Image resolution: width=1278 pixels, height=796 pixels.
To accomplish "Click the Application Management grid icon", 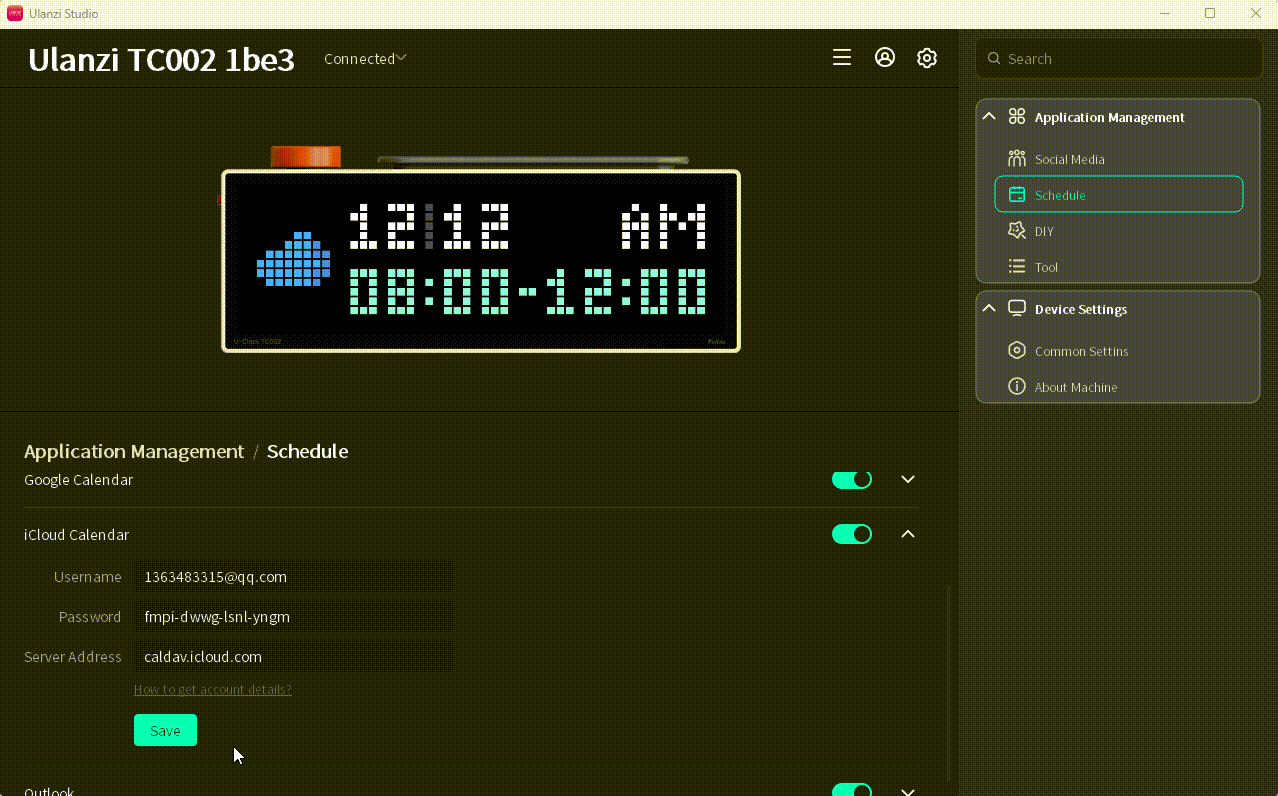I will coord(1017,117).
